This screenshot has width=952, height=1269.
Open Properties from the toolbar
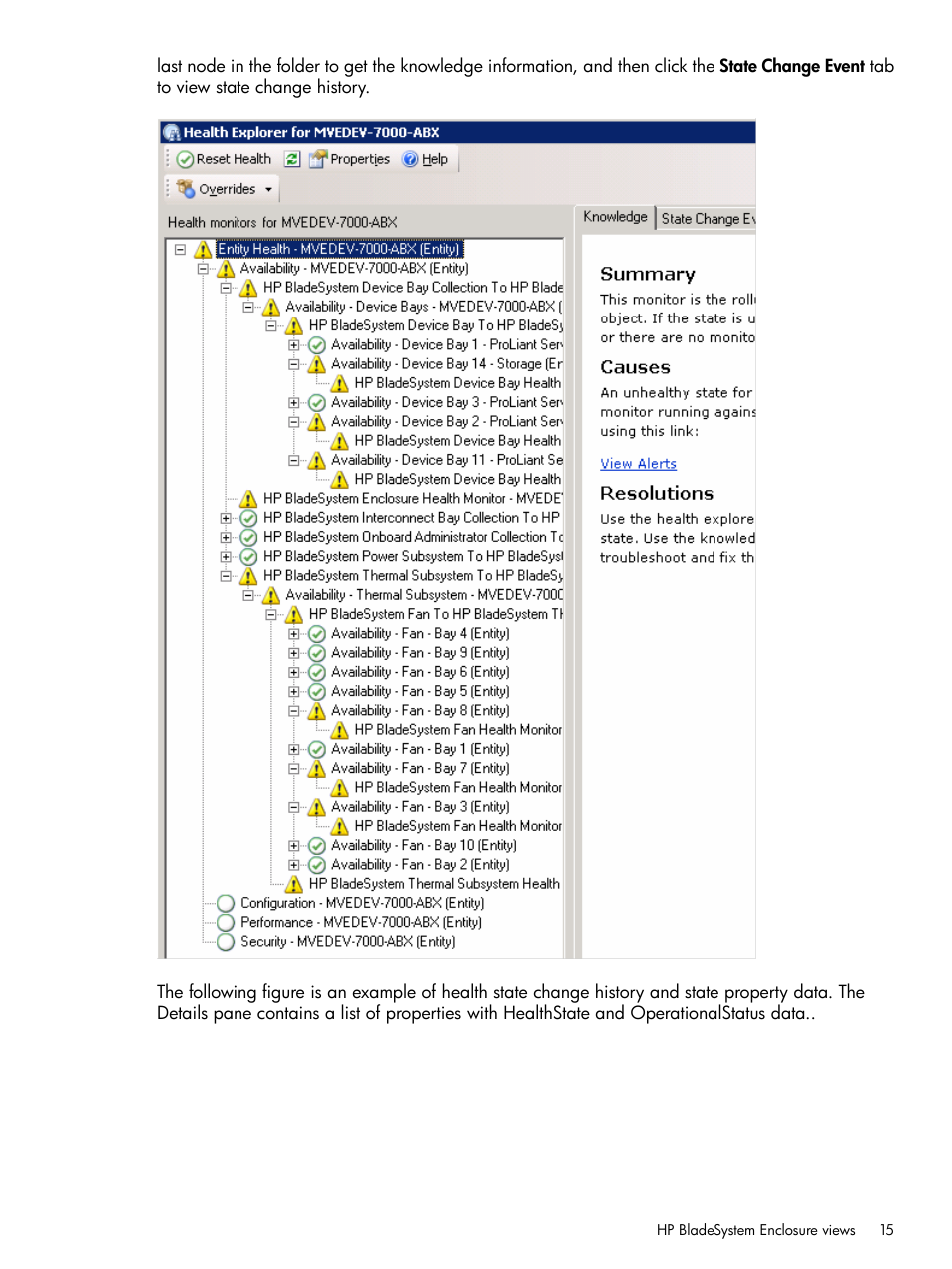tap(350, 159)
